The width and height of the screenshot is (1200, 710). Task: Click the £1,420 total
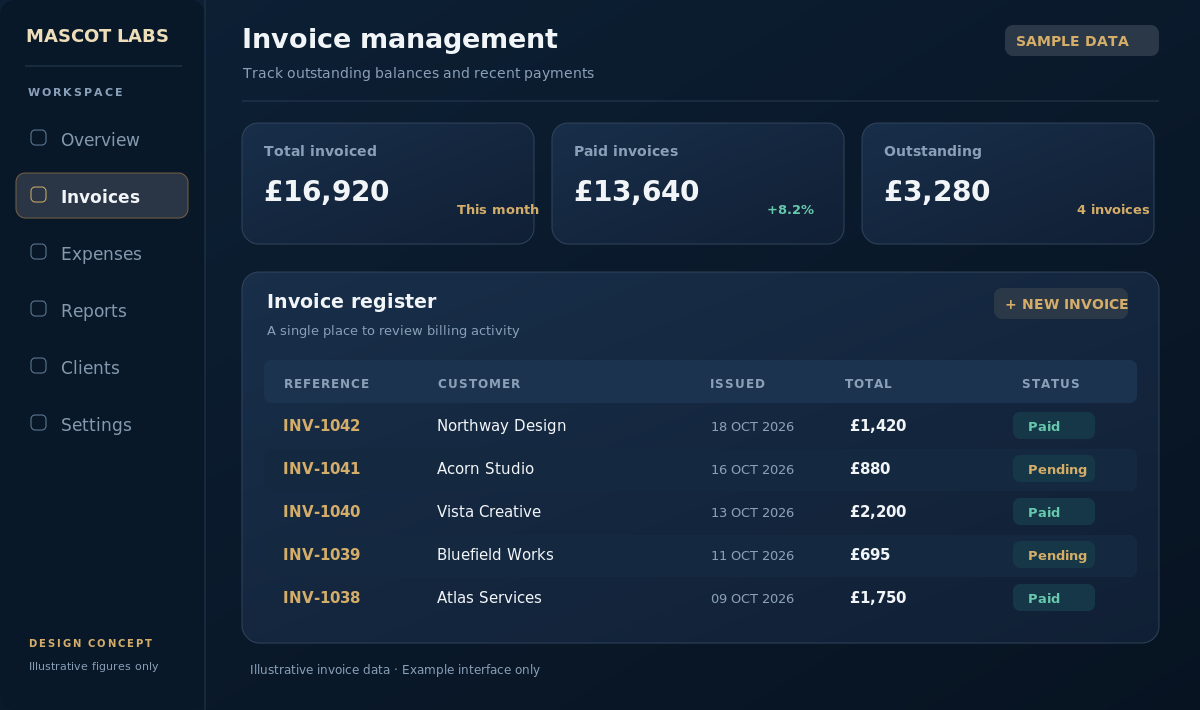(x=878, y=426)
